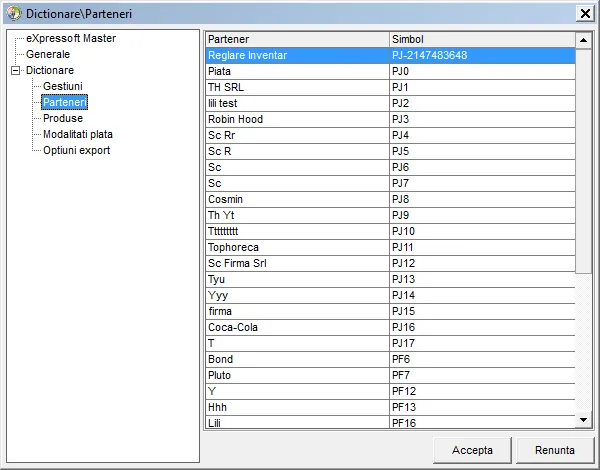600x470 pixels.
Task: Close the Dictionare\Parteneri dialog
Action: (585, 14)
